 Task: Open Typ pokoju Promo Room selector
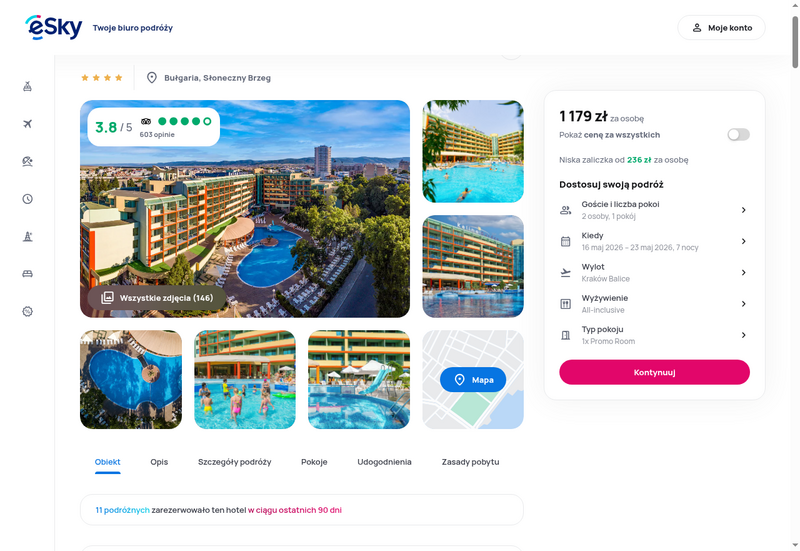pyautogui.click(x=654, y=335)
